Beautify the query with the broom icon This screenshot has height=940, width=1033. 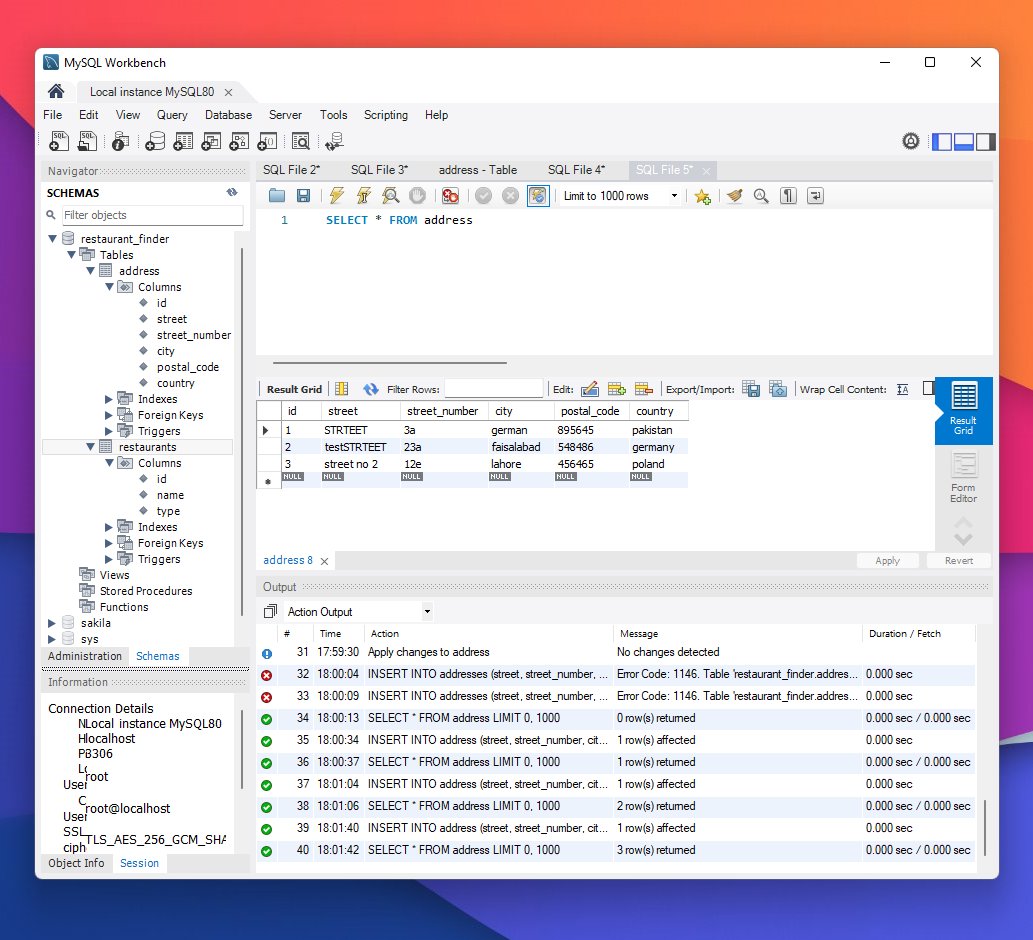(734, 196)
